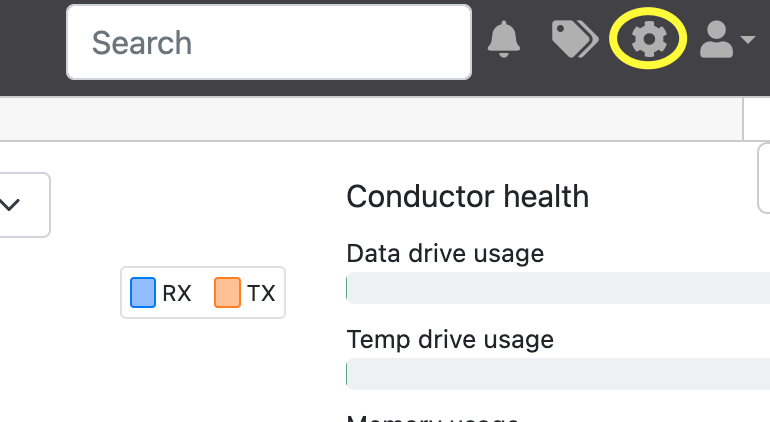Image resolution: width=770 pixels, height=422 pixels.
Task: Click the green fill of Temp drive bar
Action: pyautogui.click(x=347, y=374)
